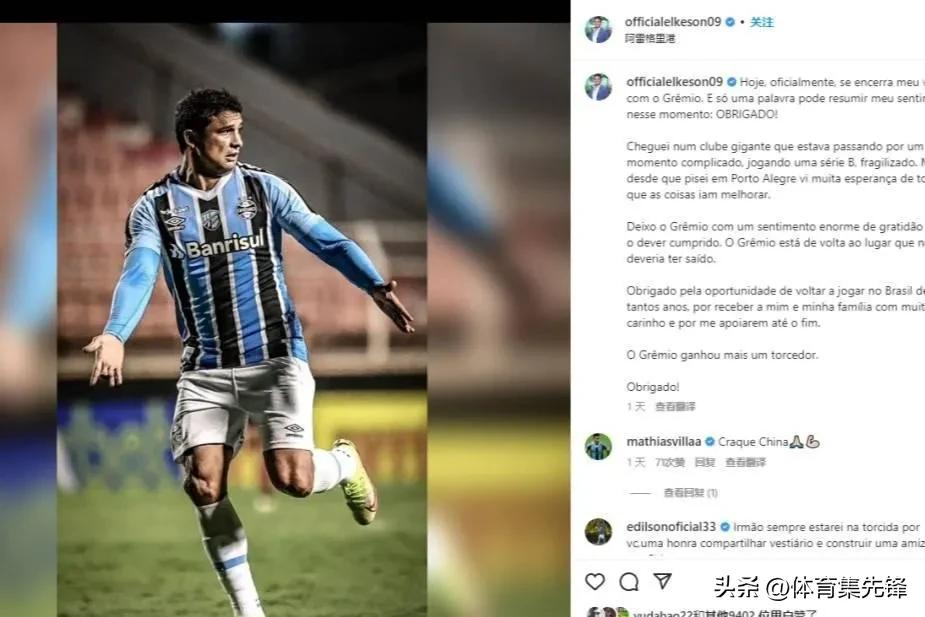
Task: Open comments with the speech bubble icon
Action: pyautogui.click(x=629, y=582)
